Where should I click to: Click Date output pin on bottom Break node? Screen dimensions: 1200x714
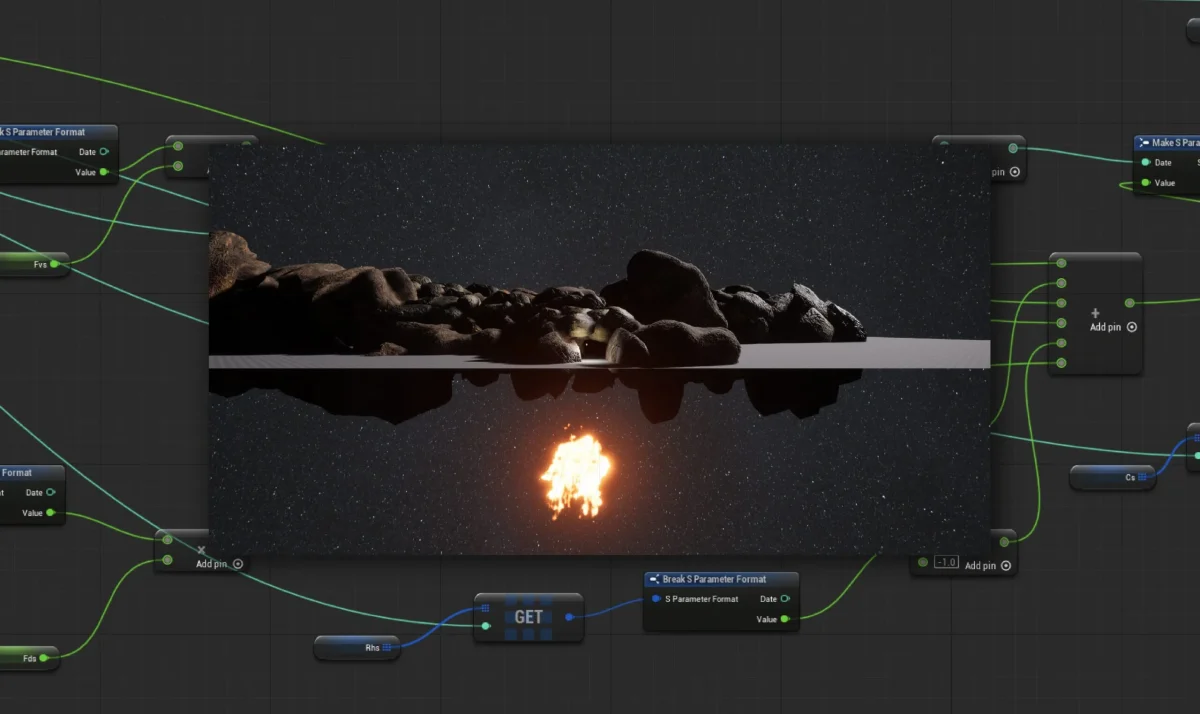click(784, 599)
